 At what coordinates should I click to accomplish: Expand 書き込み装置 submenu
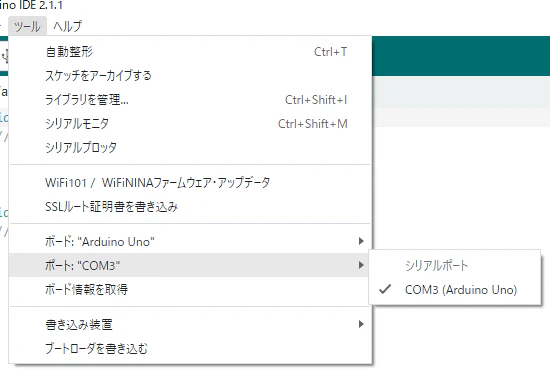point(190,324)
